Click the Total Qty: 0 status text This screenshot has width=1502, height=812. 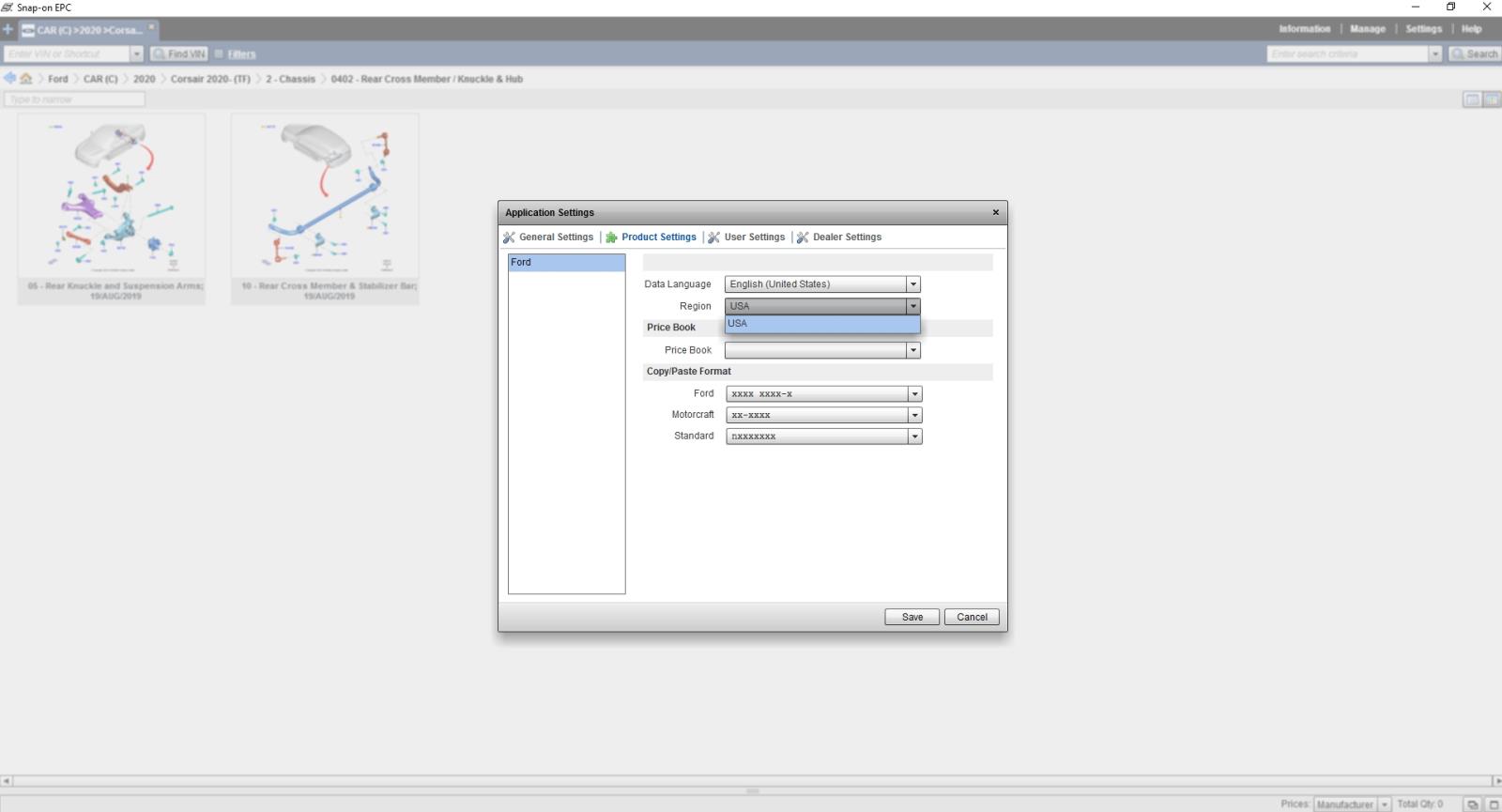1419,804
